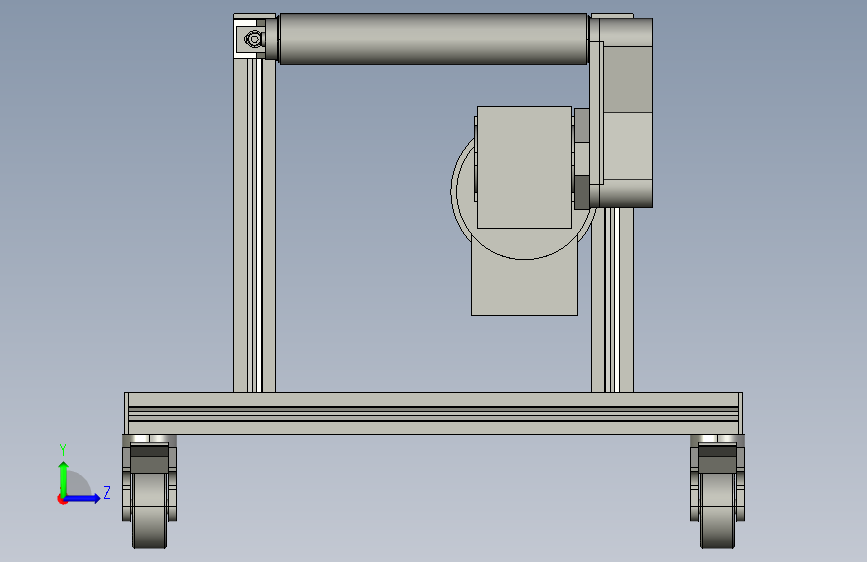This screenshot has height=562, width=867.
Task: Select the left caster swivel mount bracket
Action: click(x=149, y=454)
